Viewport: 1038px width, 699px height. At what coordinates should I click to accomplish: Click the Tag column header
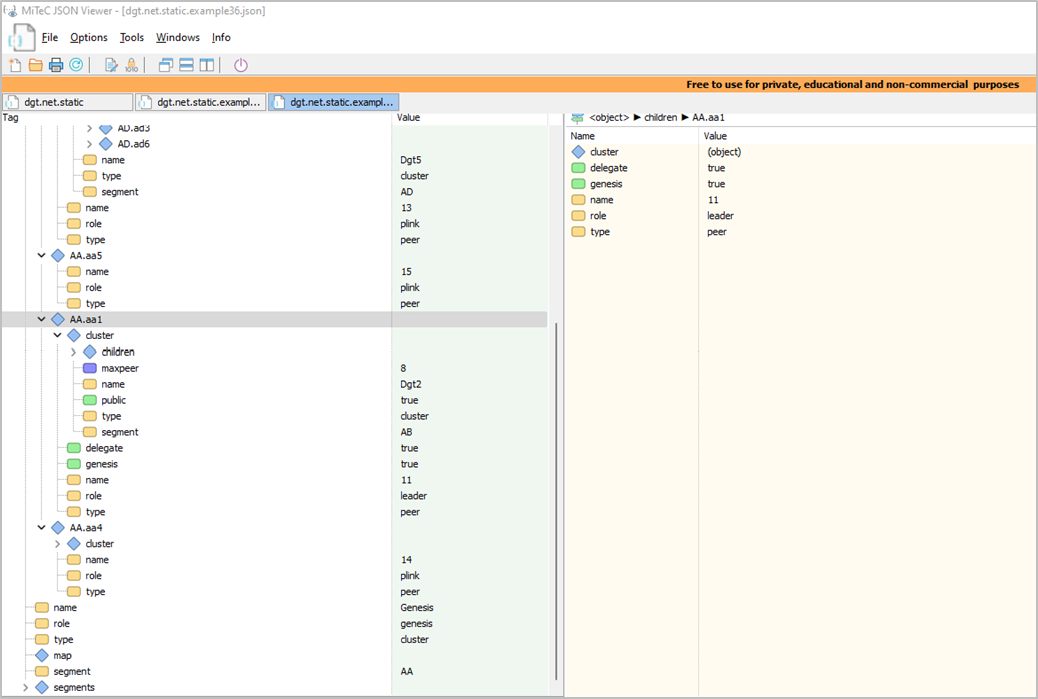(x=11, y=118)
